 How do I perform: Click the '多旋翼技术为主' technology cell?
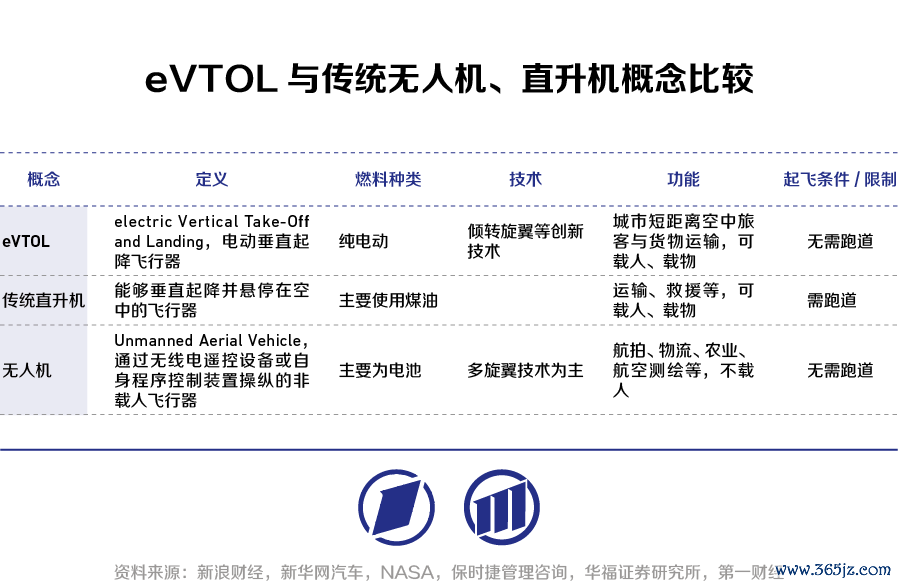point(525,370)
